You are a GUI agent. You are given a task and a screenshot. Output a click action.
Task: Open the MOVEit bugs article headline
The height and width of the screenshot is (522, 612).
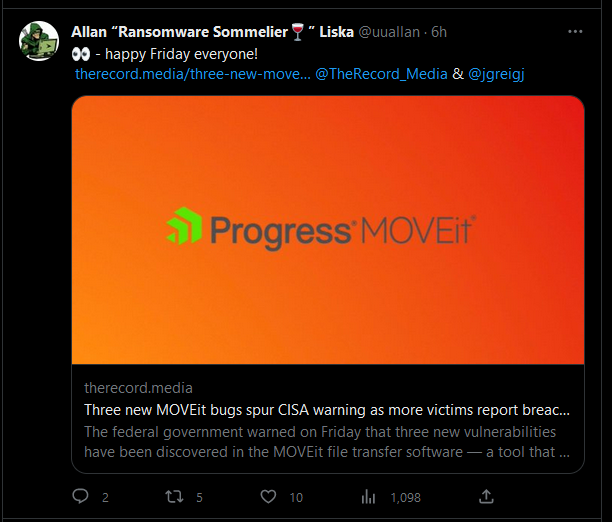coord(327,410)
